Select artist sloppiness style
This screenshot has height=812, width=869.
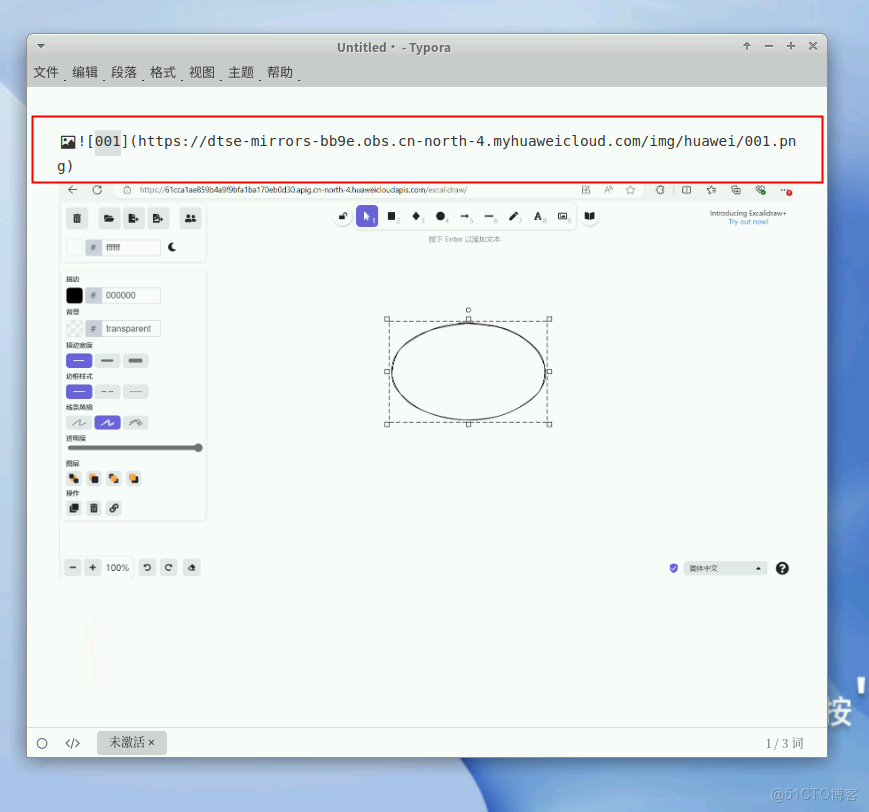tap(108, 423)
